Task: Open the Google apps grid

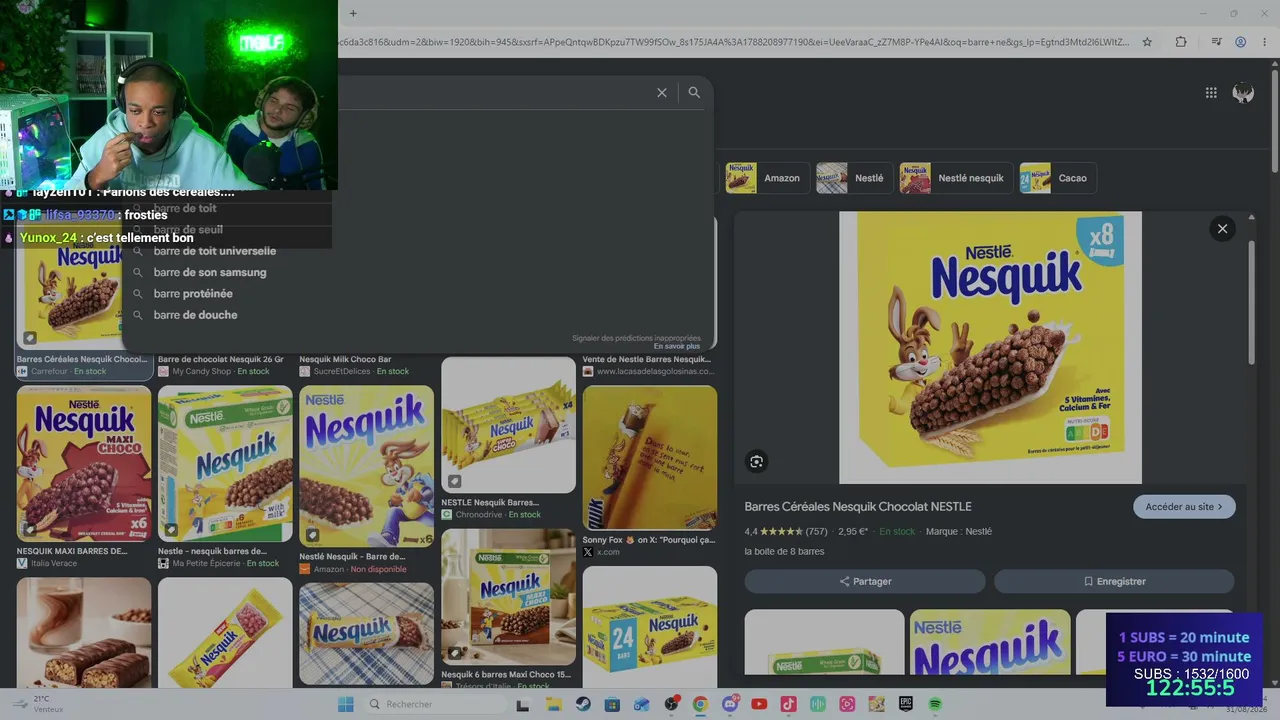Action: pos(1211,93)
